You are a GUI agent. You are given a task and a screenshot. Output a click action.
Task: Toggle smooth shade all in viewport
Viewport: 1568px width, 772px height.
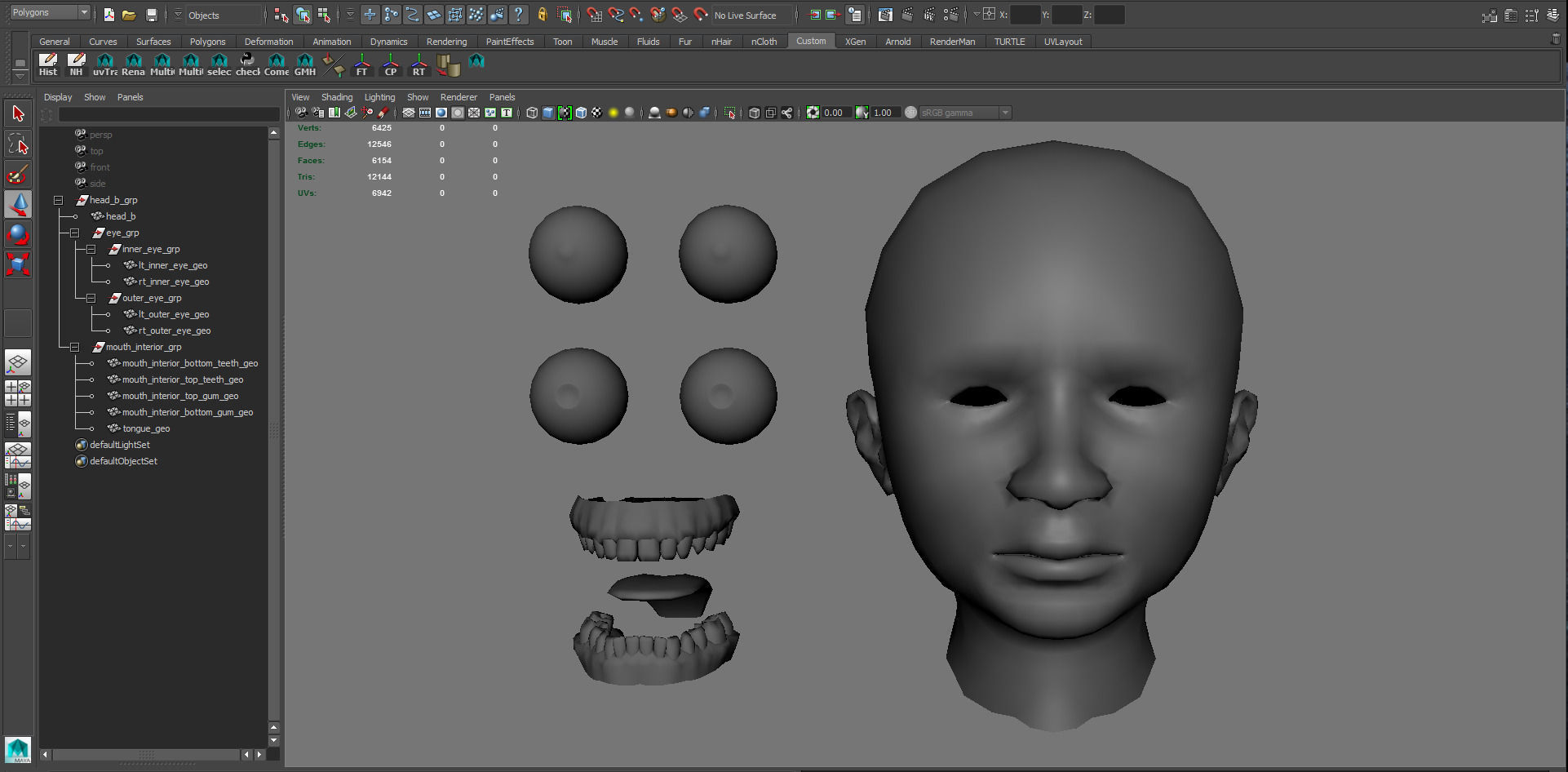coord(548,113)
